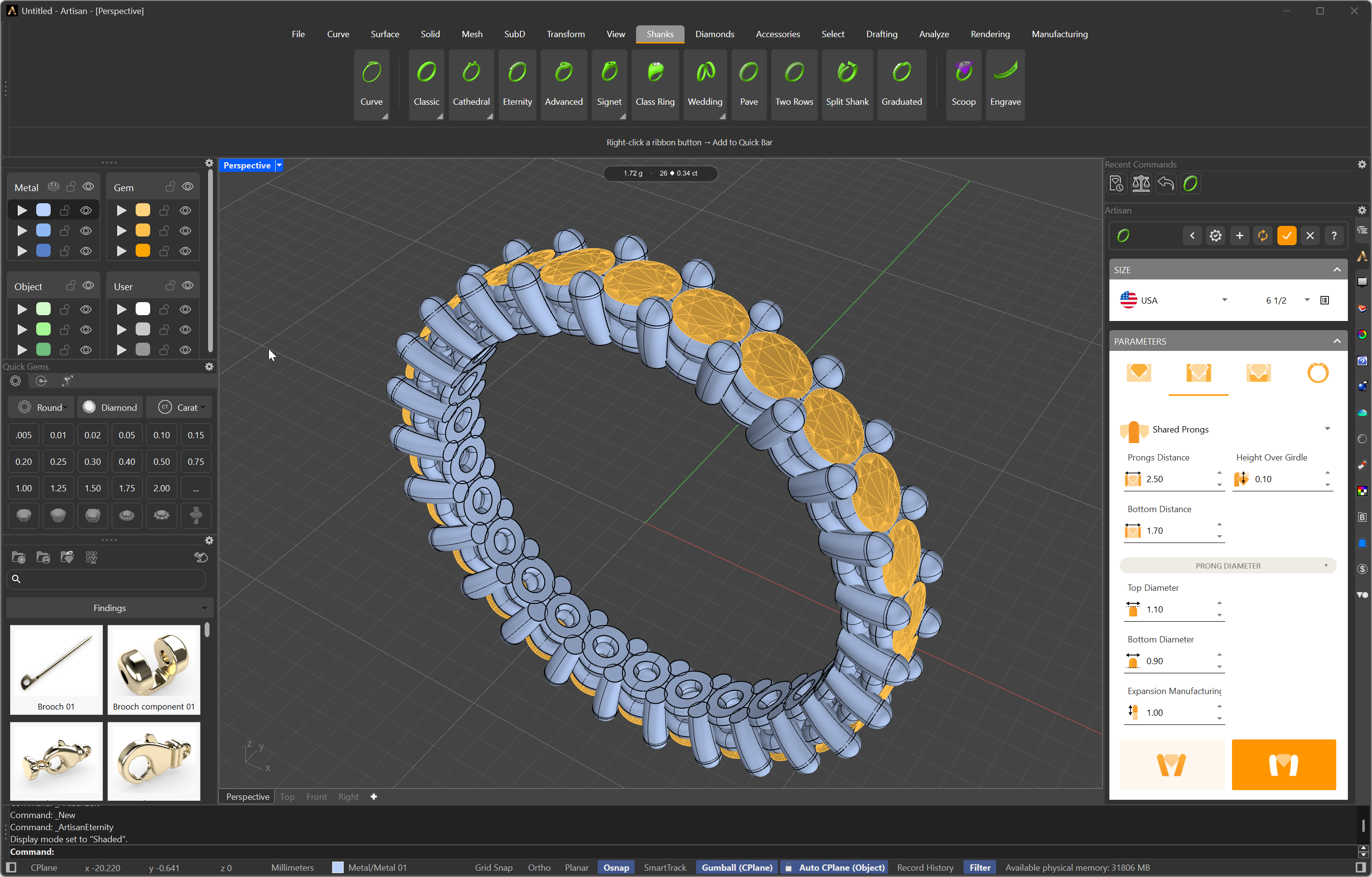Confirm with the orange checkmark button
Viewport: 1372px width, 877px height.
tap(1287, 236)
